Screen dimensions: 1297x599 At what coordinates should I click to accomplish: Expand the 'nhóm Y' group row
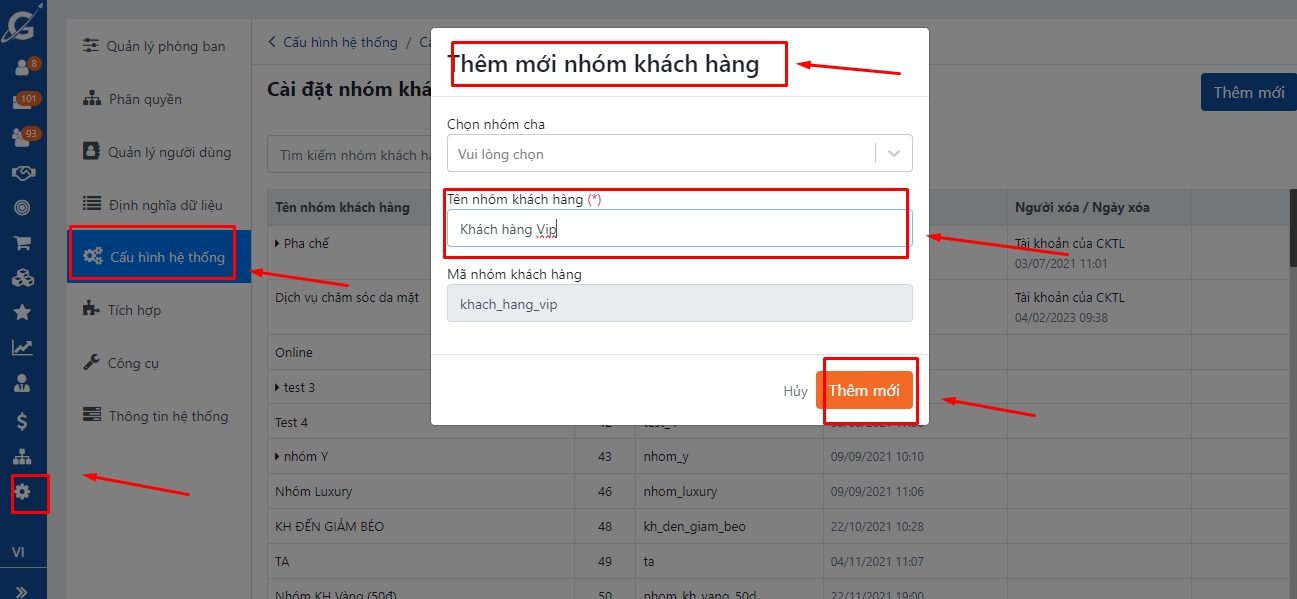[x=278, y=457]
